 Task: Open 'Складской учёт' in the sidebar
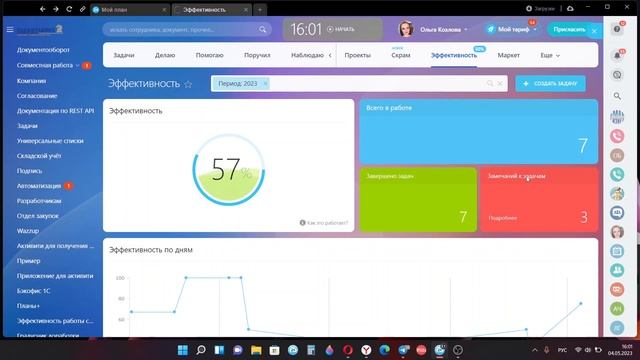tap(39, 156)
